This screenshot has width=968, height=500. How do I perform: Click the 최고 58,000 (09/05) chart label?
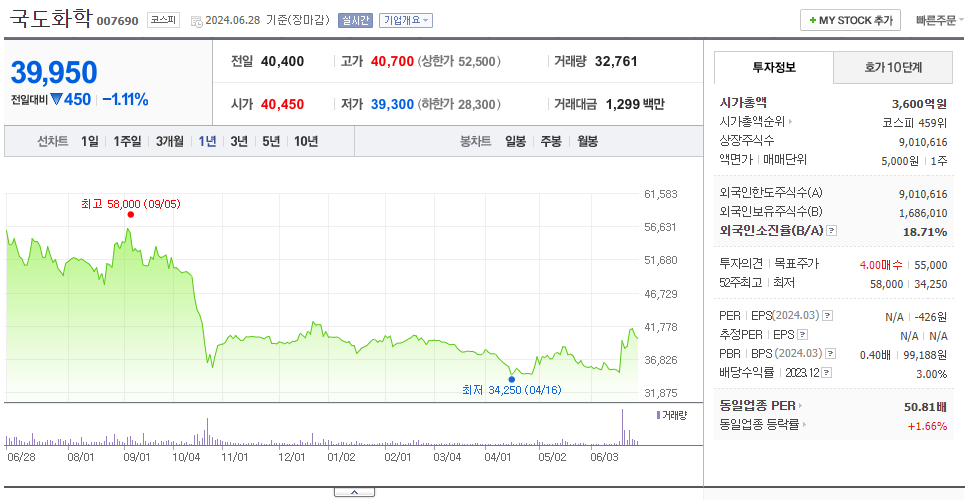131,204
